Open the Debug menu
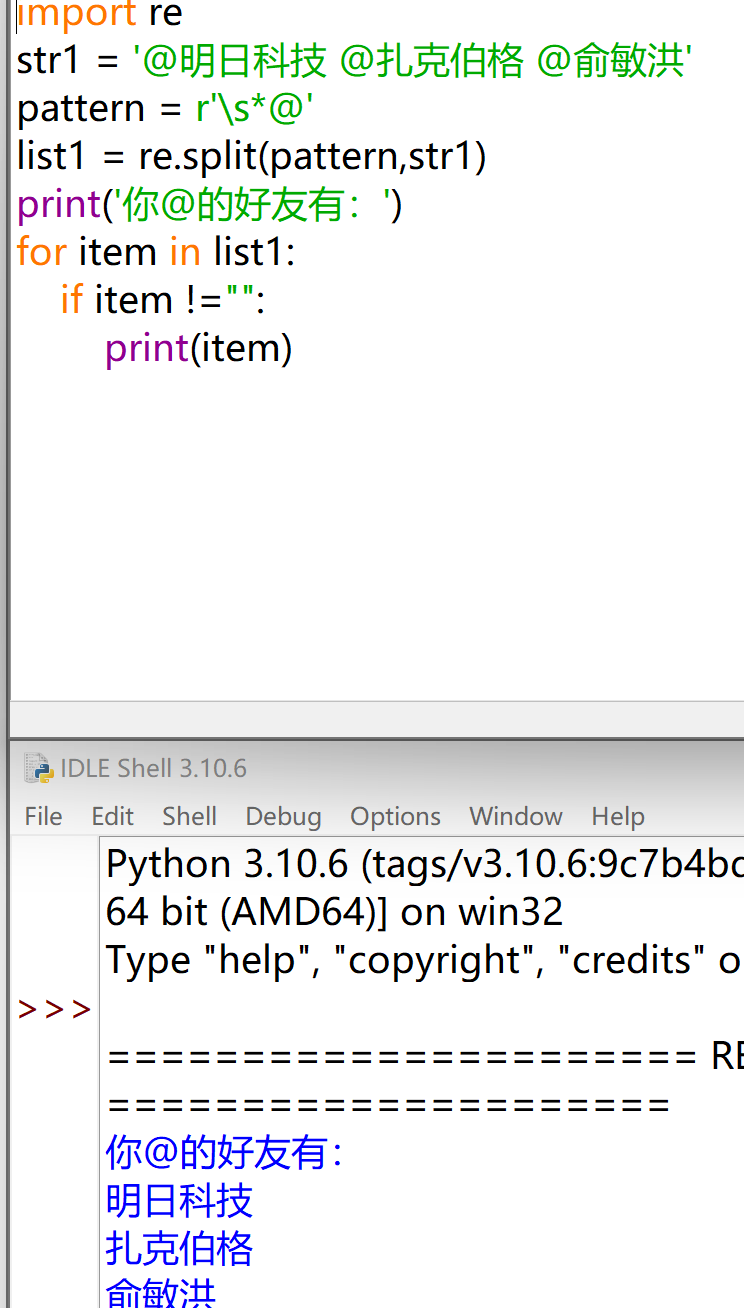The height and width of the screenshot is (1308, 744). click(x=283, y=816)
